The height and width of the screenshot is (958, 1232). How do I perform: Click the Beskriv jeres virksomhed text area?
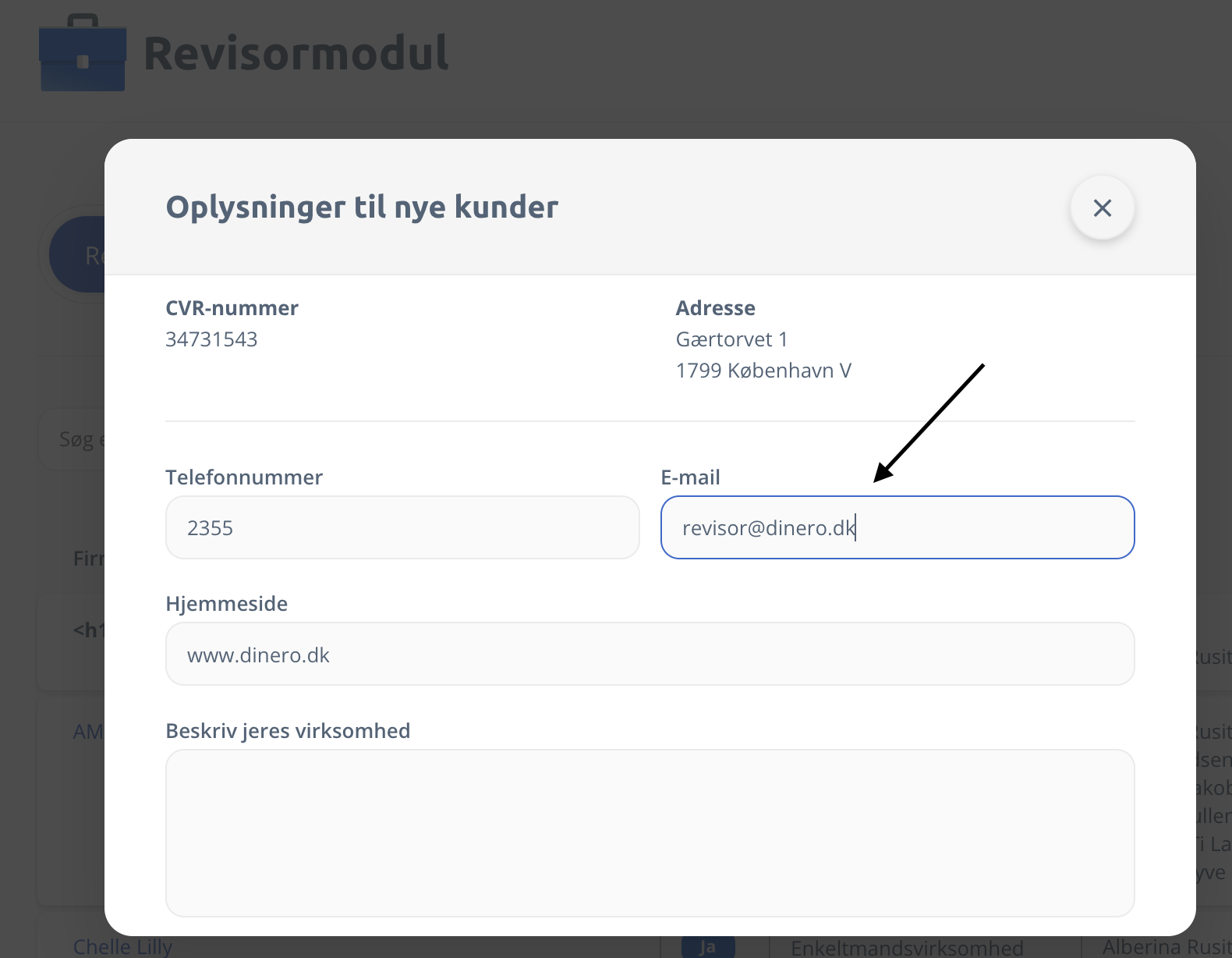click(650, 832)
